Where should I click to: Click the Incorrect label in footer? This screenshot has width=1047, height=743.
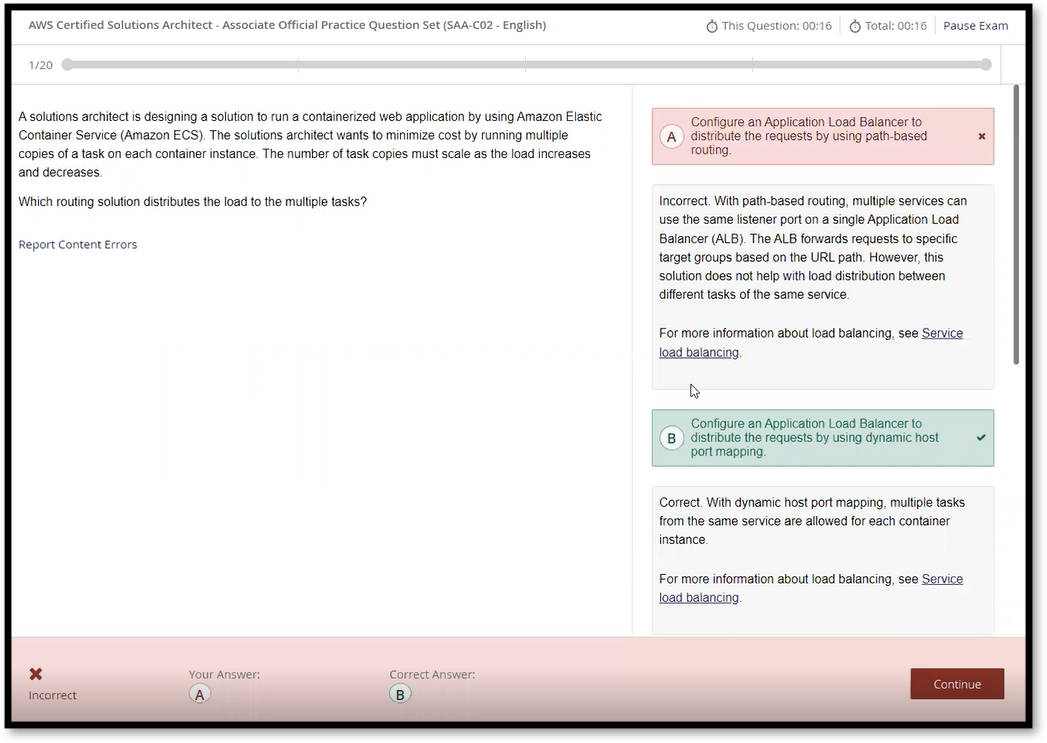point(52,695)
